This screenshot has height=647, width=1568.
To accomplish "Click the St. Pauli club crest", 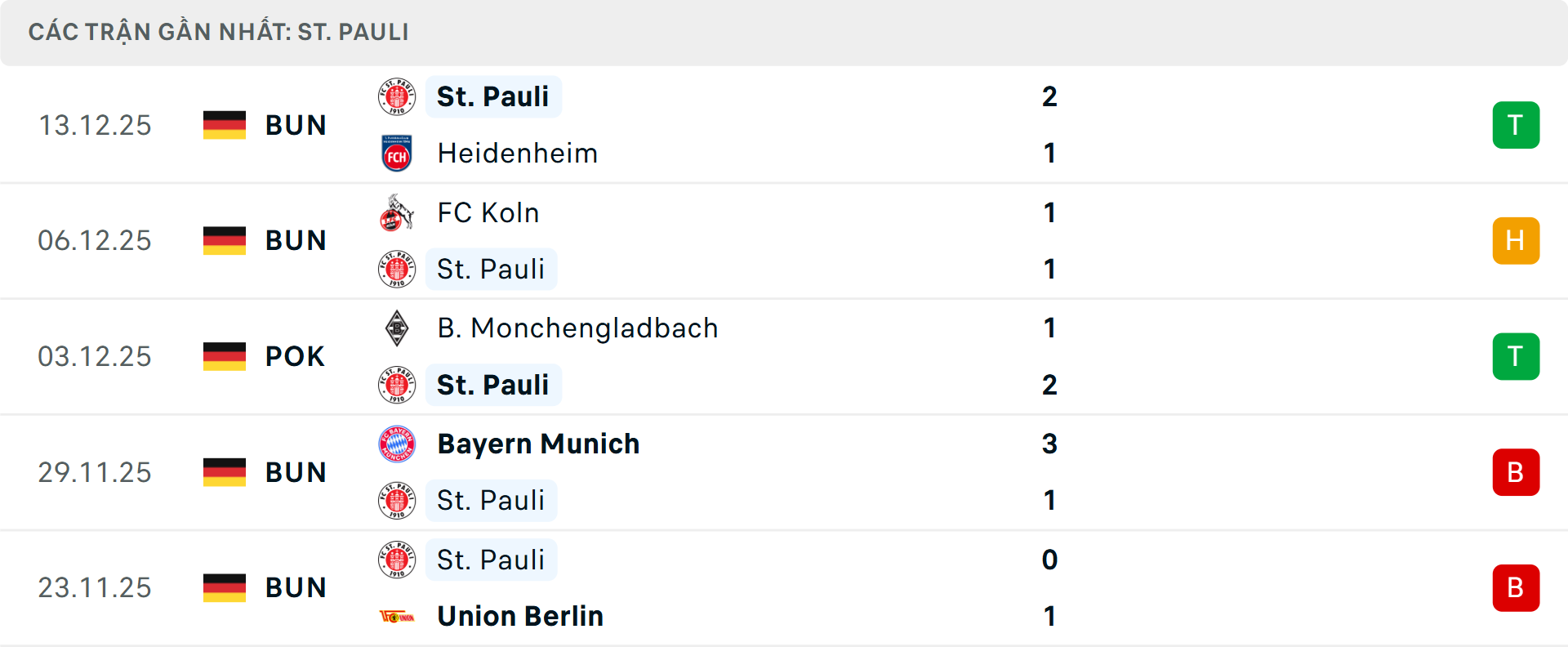I will 398,96.
